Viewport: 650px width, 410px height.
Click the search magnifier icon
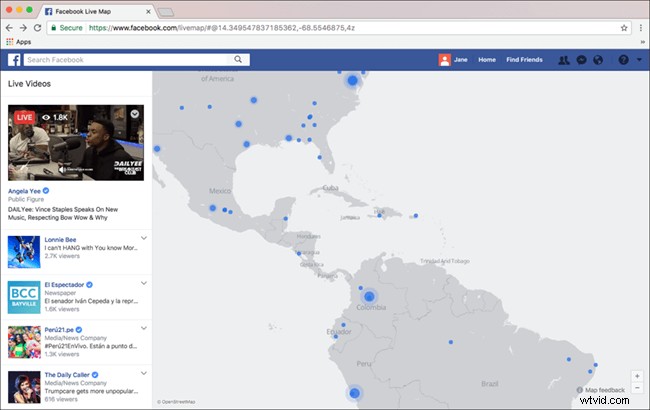pos(238,59)
